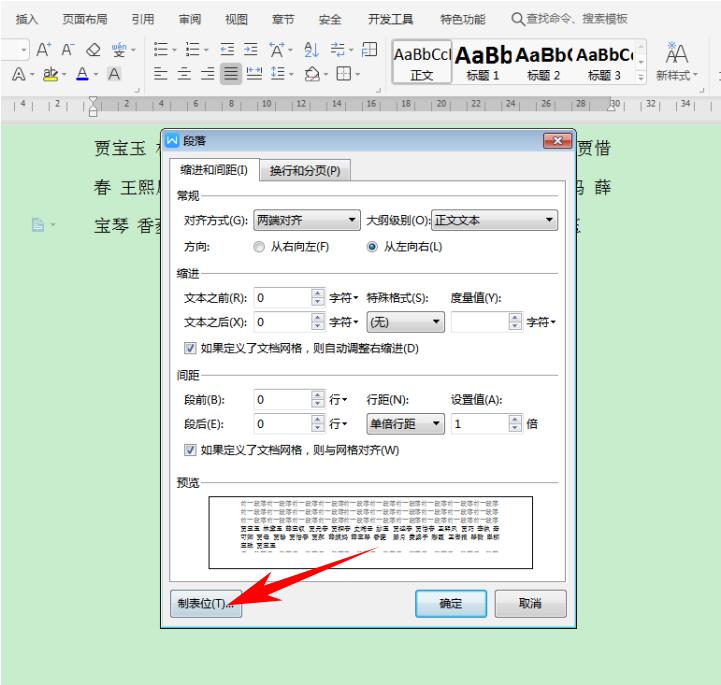Switch to 缩进和间距(I) tab

pyautogui.click(x=214, y=170)
